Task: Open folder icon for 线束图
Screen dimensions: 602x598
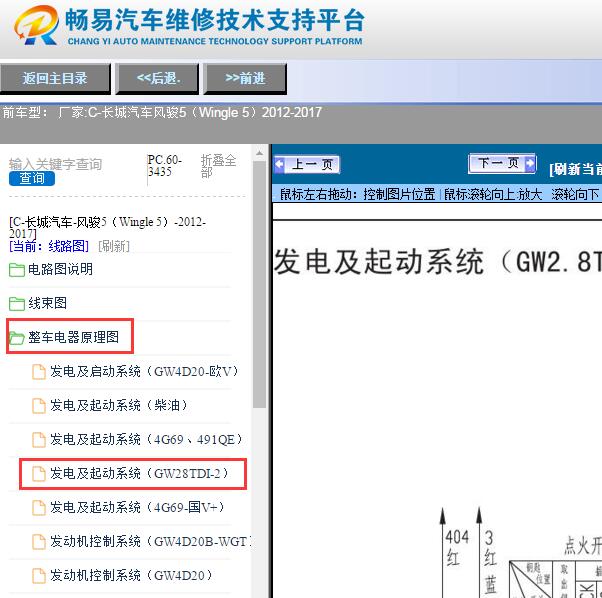Action: point(17,304)
